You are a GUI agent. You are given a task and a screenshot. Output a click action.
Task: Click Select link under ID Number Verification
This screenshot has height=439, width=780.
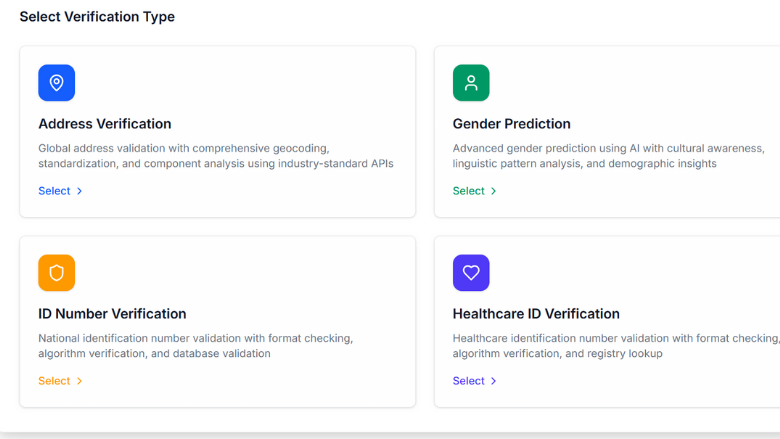point(54,381)
